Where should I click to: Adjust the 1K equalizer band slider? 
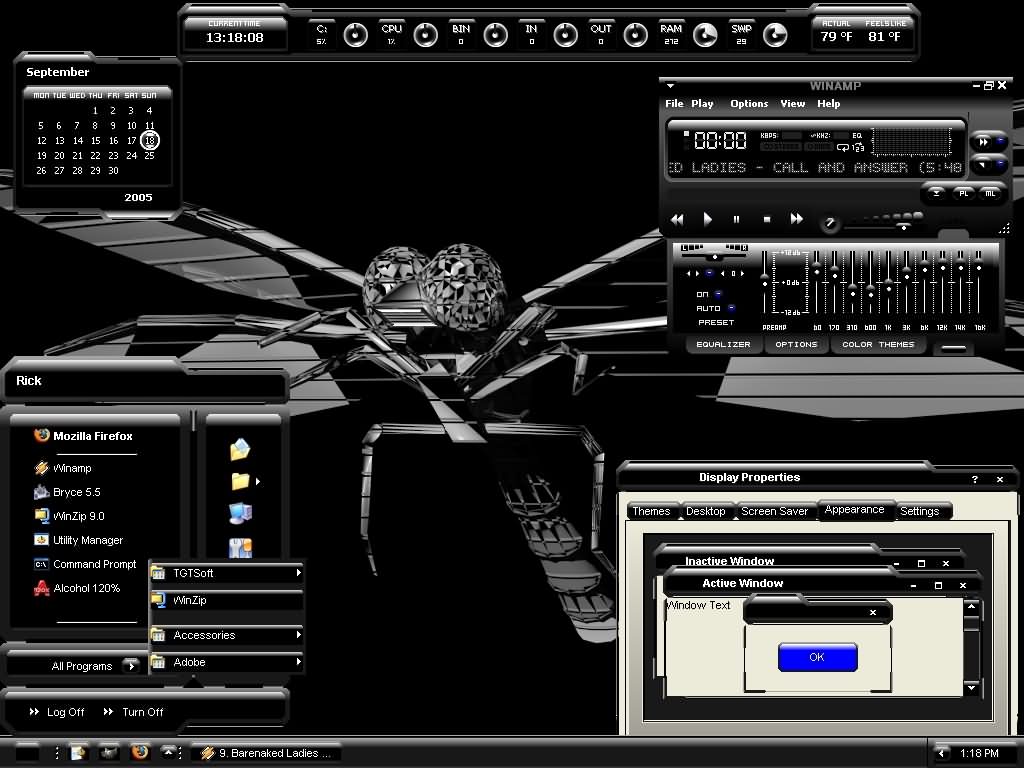888,283
